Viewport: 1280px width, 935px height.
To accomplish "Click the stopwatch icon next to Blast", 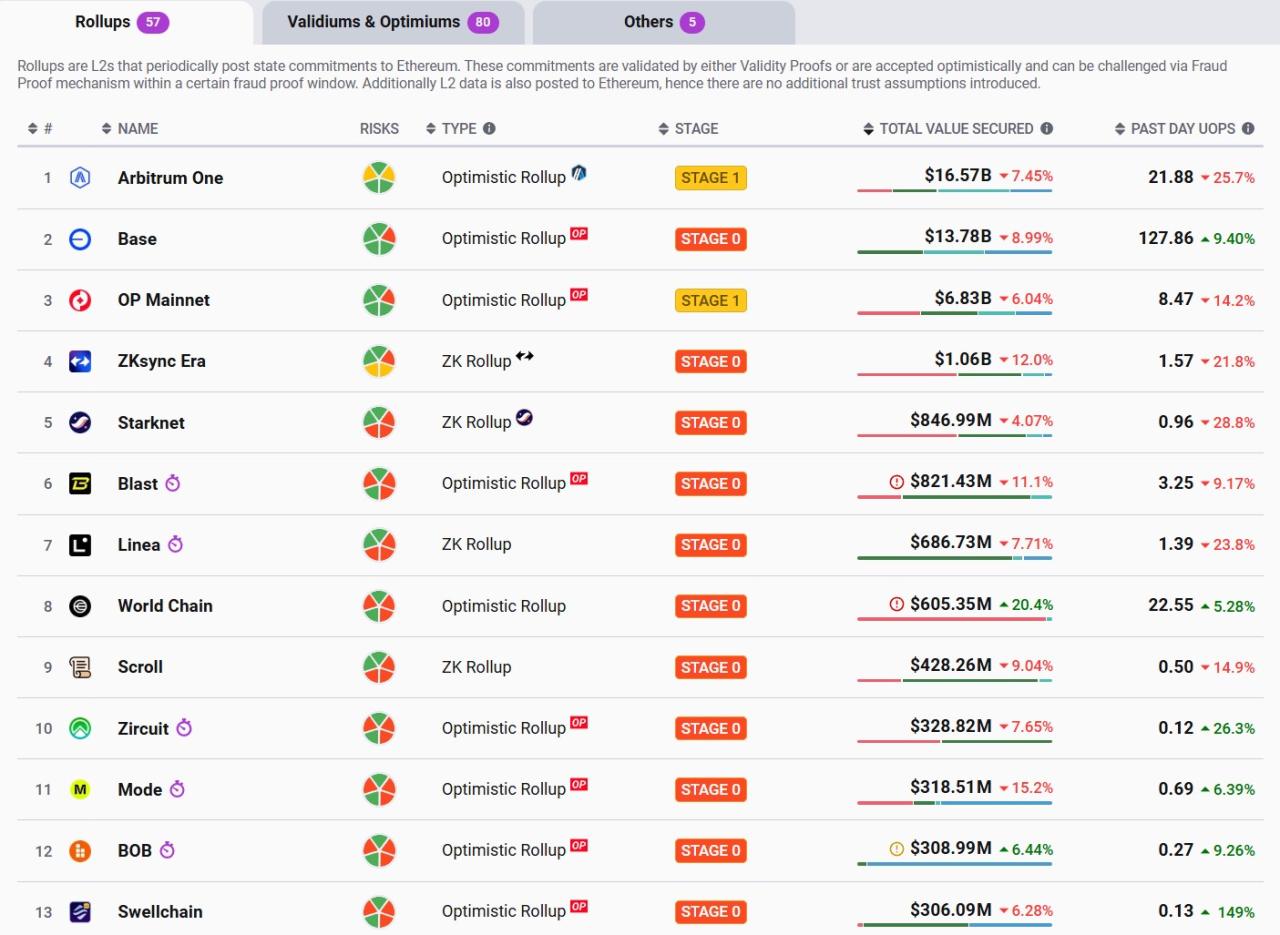I will [x=173, y=484].
